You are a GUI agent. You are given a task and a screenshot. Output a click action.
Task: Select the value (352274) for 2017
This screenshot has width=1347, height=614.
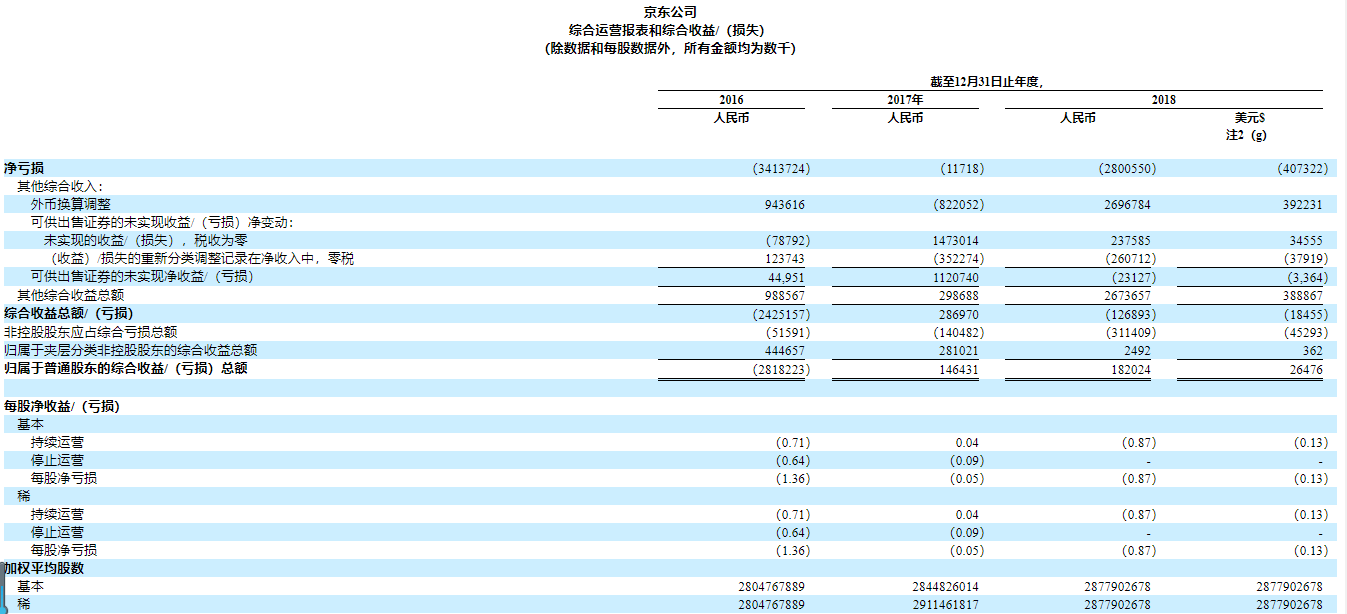click(x=958, y=259)
